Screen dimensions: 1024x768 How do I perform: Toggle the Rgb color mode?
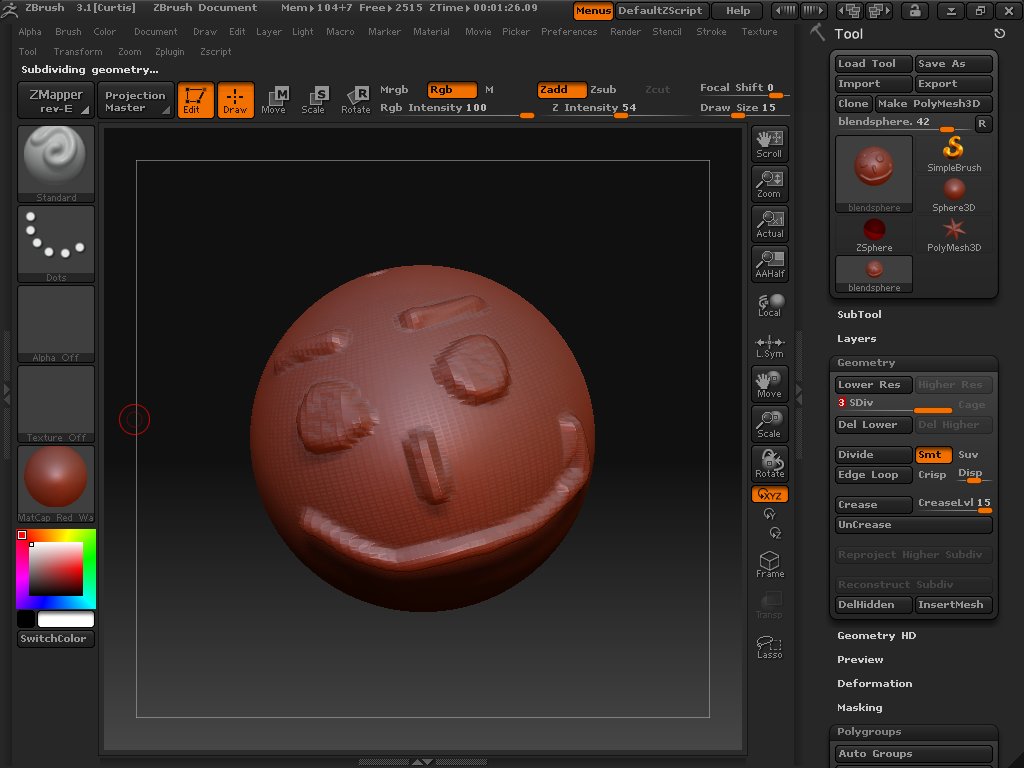tap(452, 89)
